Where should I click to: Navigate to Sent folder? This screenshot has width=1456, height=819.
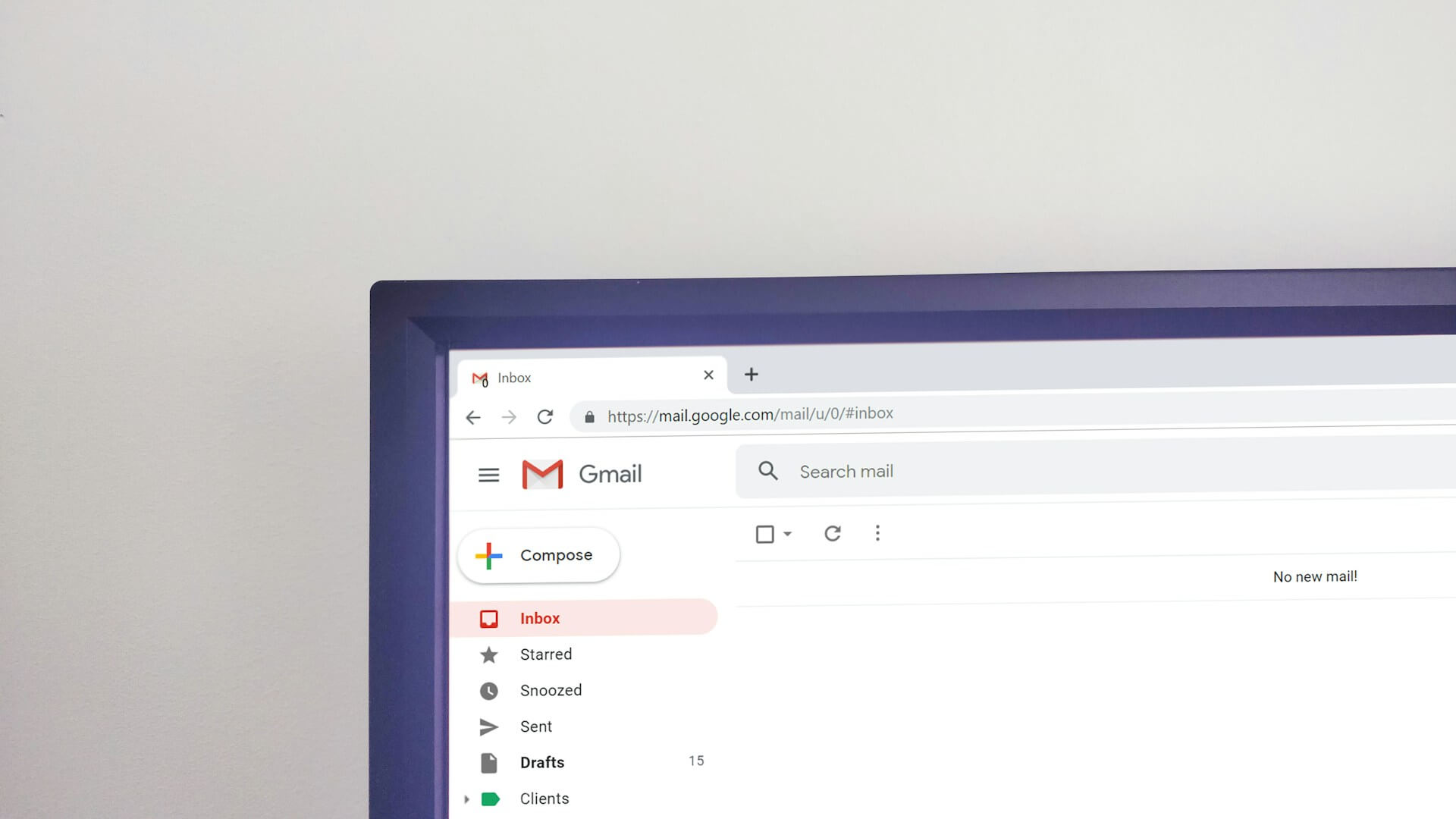[x=536, y=726]
